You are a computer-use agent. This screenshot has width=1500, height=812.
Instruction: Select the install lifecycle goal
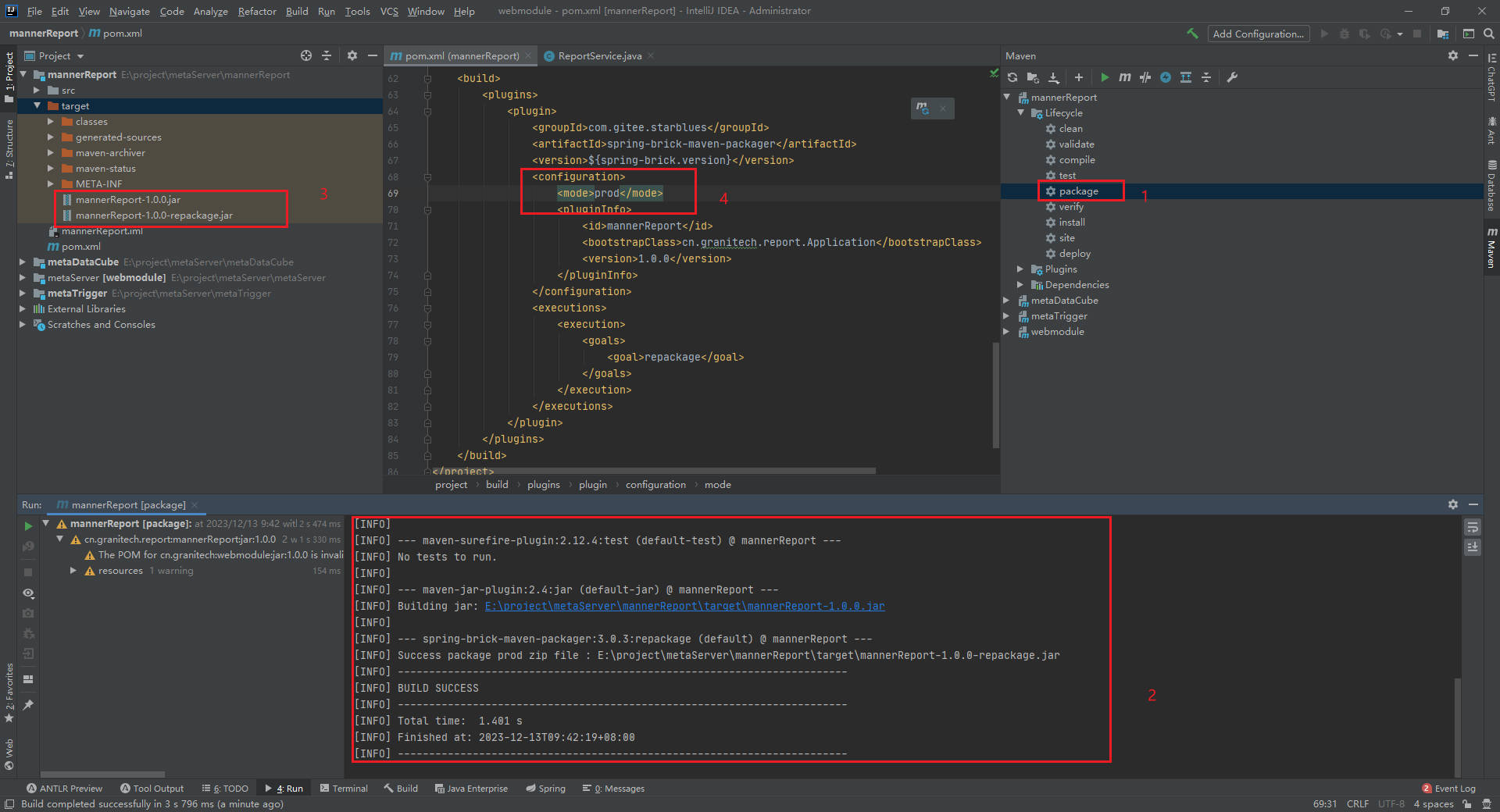coord(1071,222)
